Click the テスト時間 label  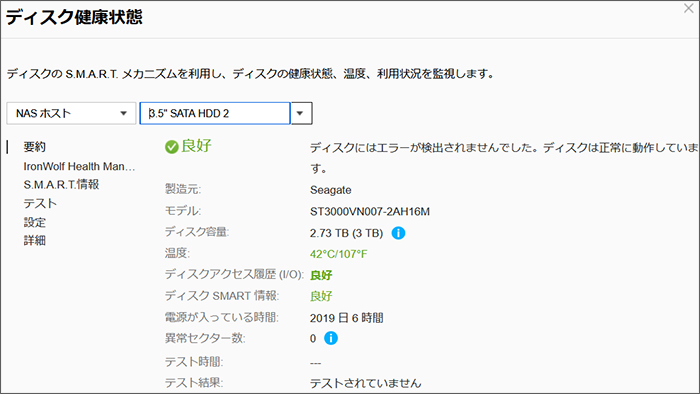coord(194,361)
